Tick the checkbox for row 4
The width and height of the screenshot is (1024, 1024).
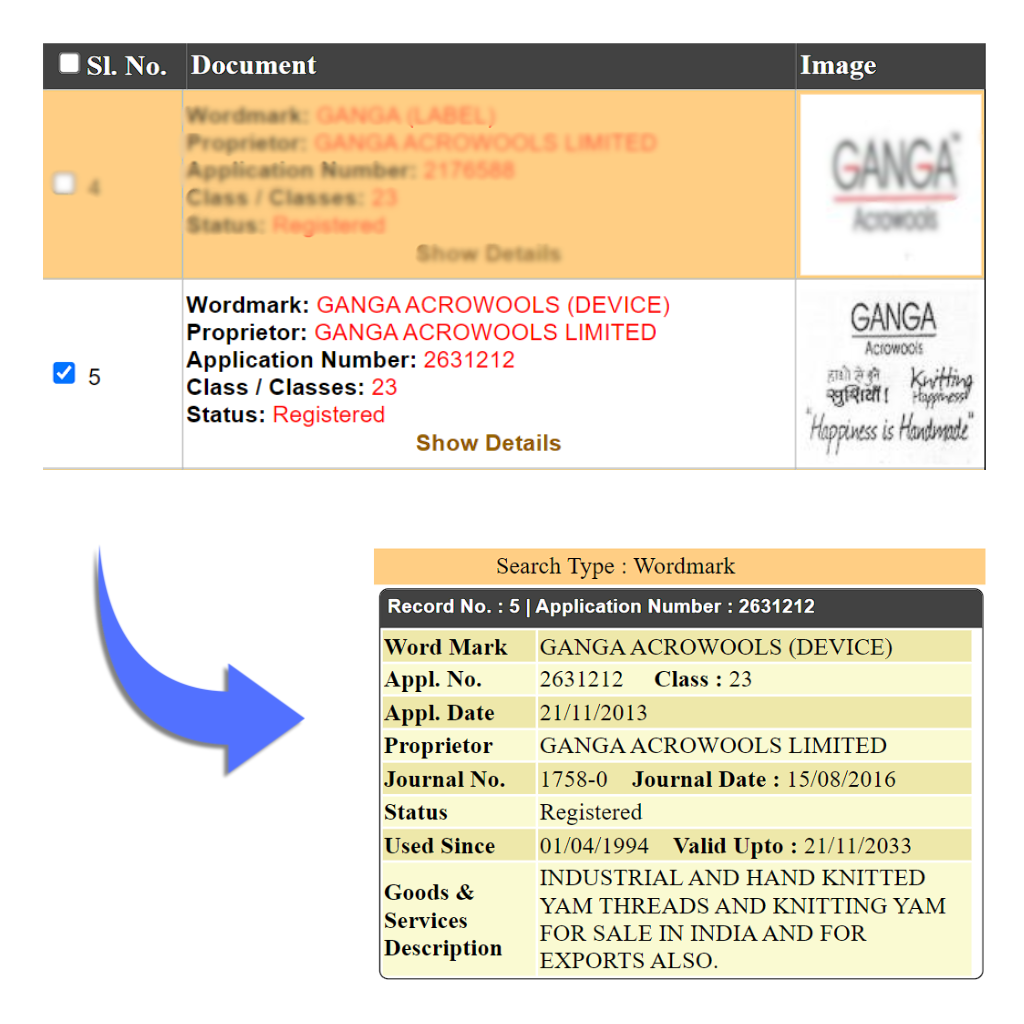(64, 184)
